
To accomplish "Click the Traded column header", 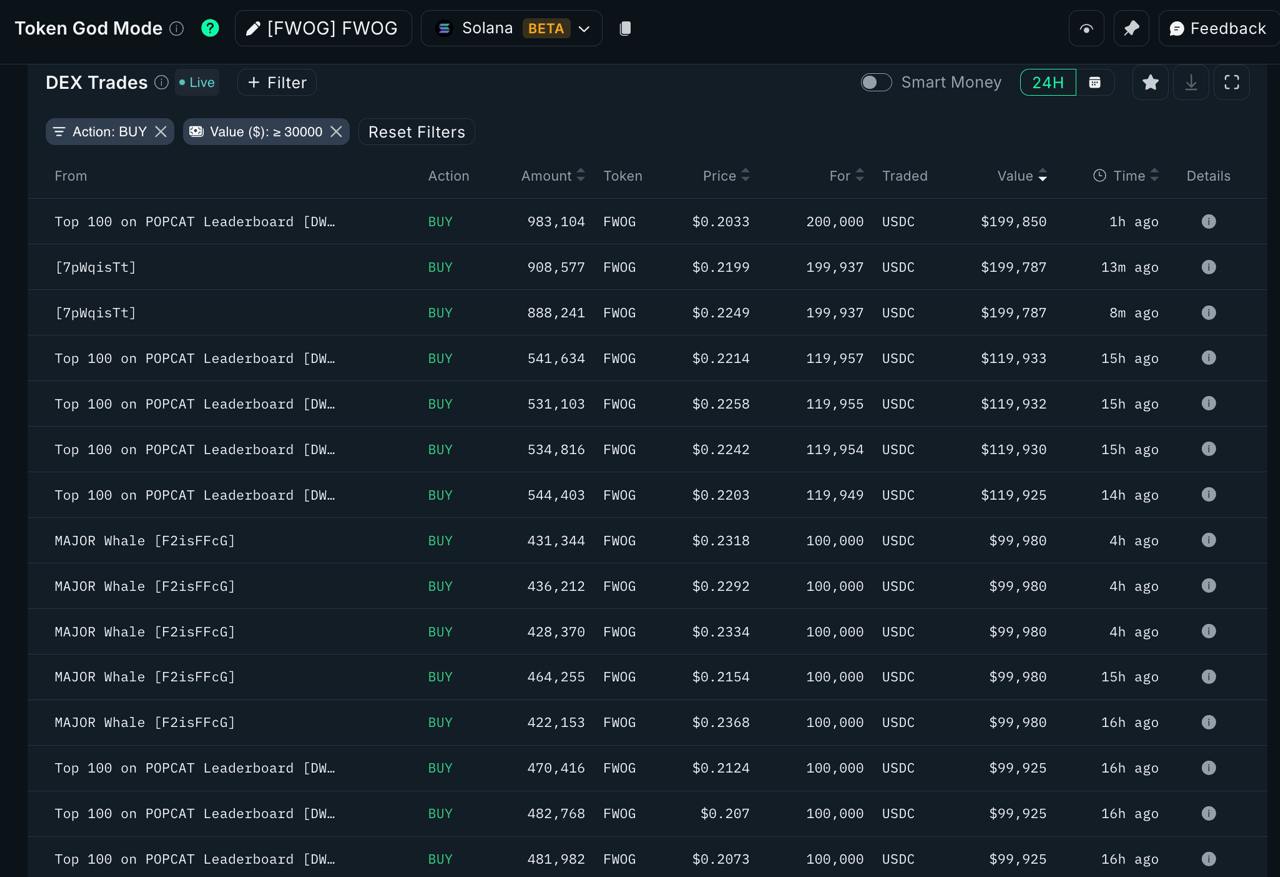I will click(x=905, y=175).
